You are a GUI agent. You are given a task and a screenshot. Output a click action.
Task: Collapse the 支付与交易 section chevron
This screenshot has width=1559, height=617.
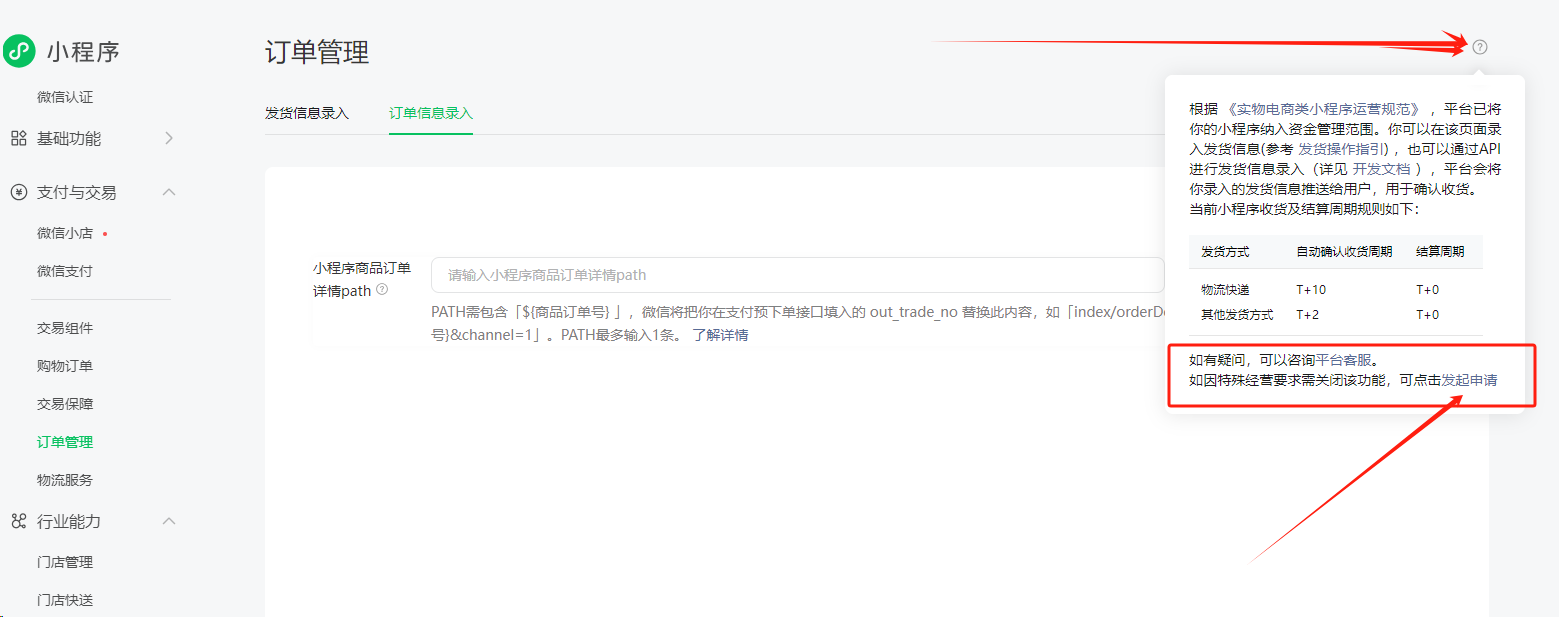(169, 192)
